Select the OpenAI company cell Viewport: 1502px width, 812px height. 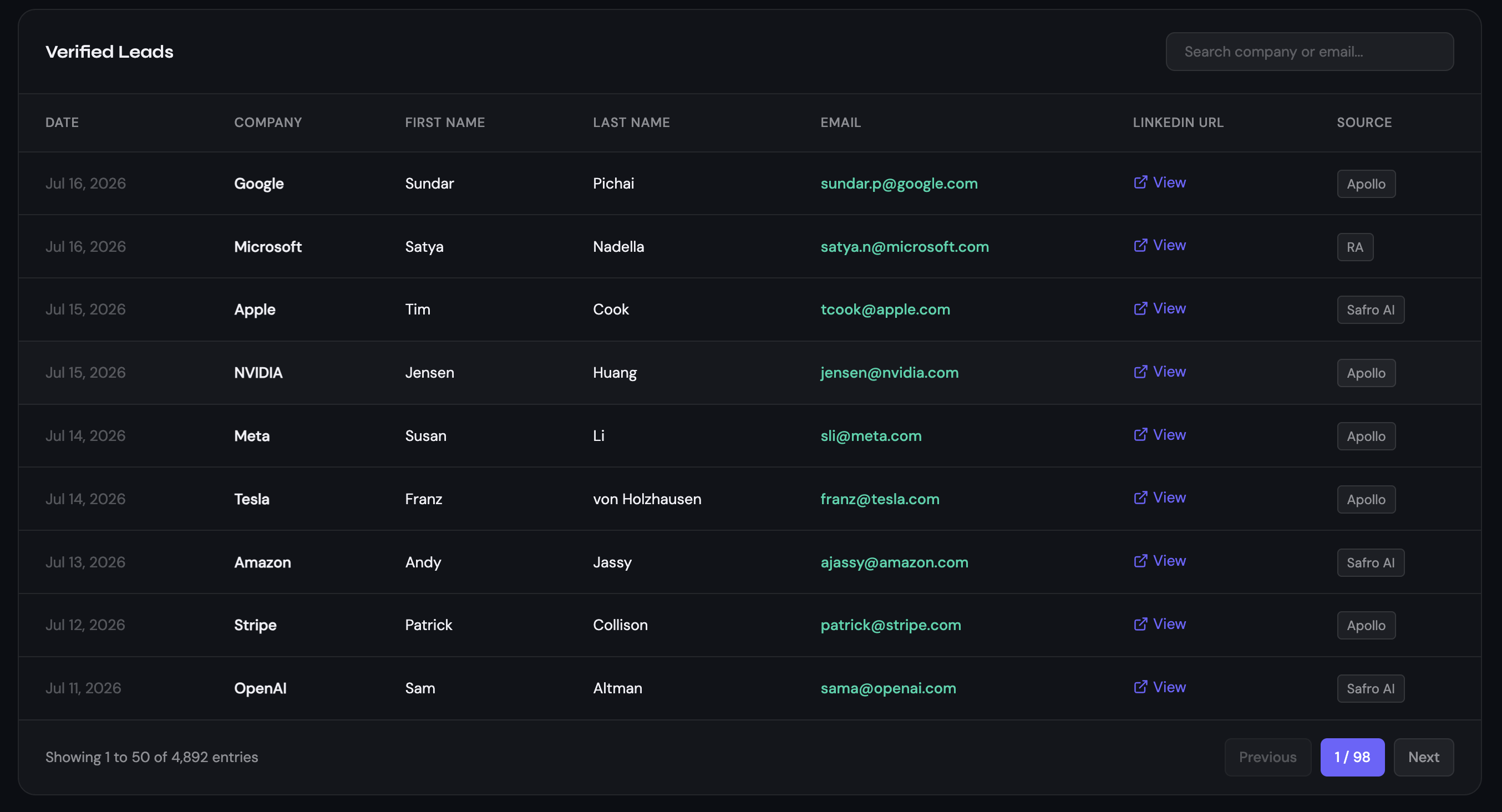pyautogui.click(x=260, y=688)
